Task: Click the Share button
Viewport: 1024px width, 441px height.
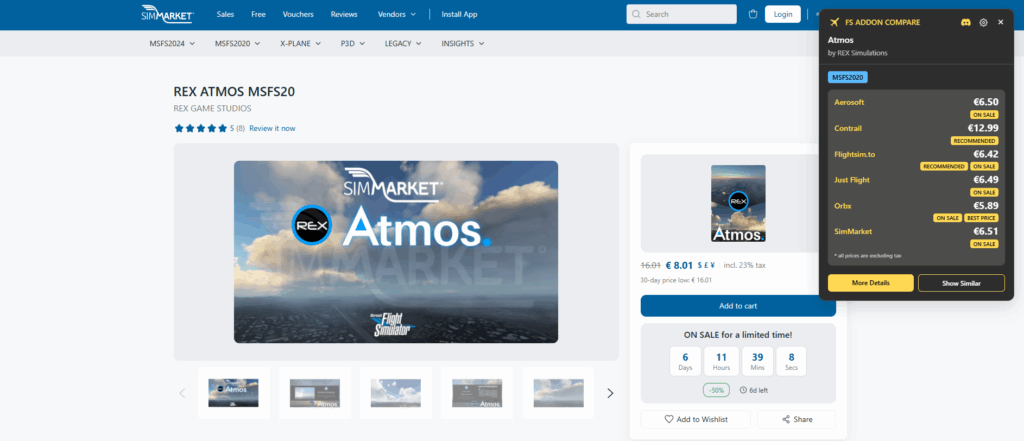Action: pos(797,419)
